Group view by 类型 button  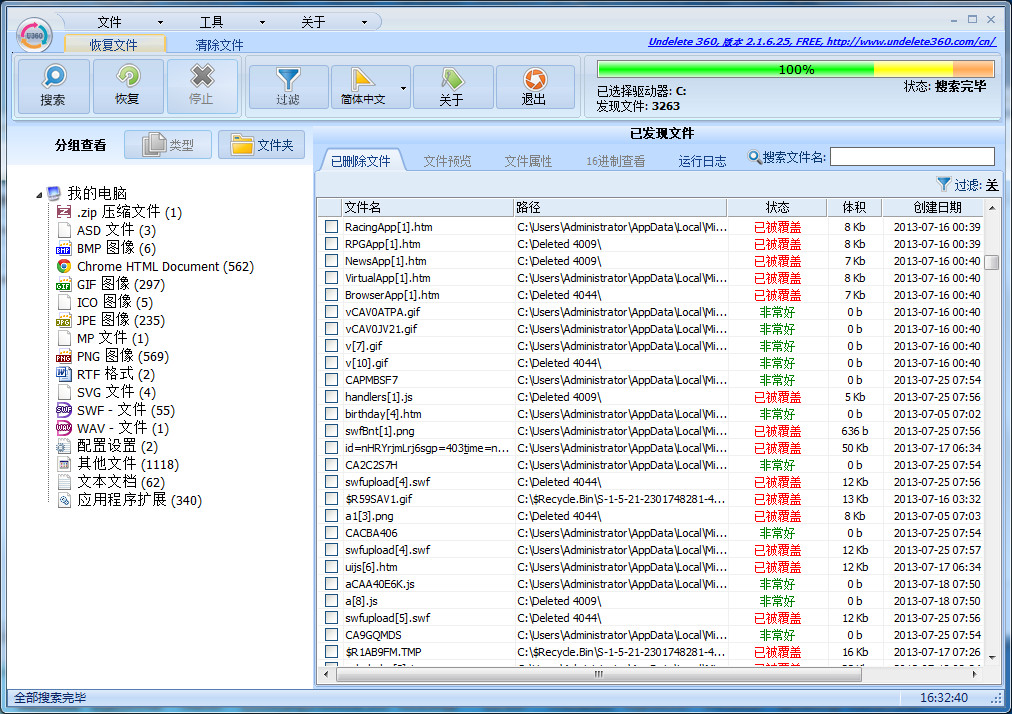[168, 145]
